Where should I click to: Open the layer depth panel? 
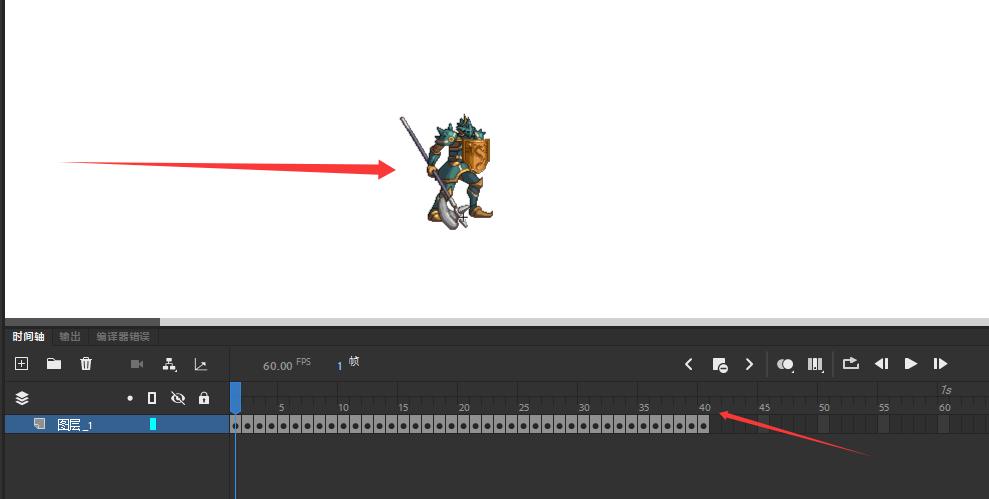click(x=201, y=364)
